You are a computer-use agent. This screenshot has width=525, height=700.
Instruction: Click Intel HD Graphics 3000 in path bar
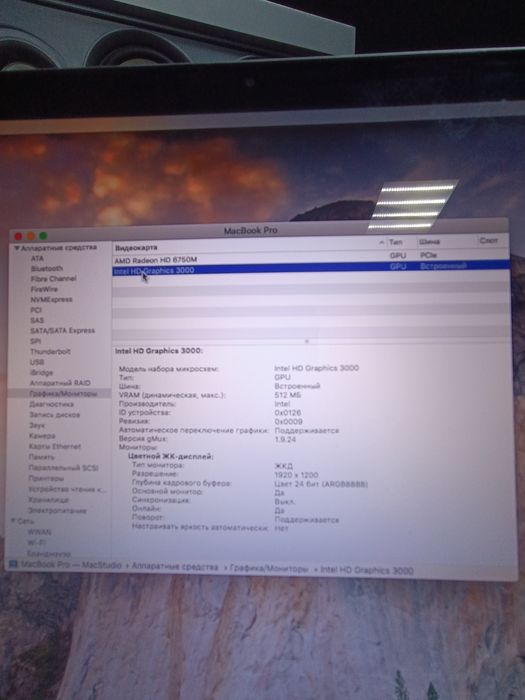coord(367,570)
